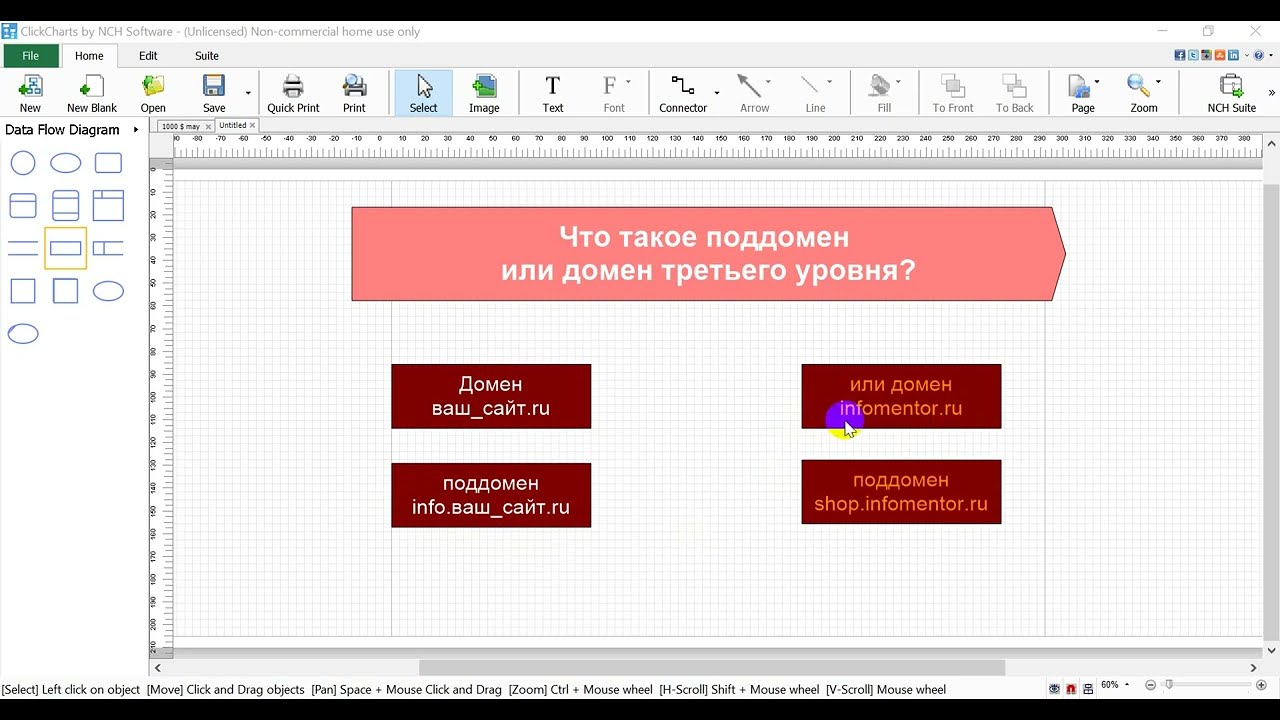Viewport: 1280px width, 720px height.
Task: Pick the double horizontal lines shape
Action: tap(23, 248)
